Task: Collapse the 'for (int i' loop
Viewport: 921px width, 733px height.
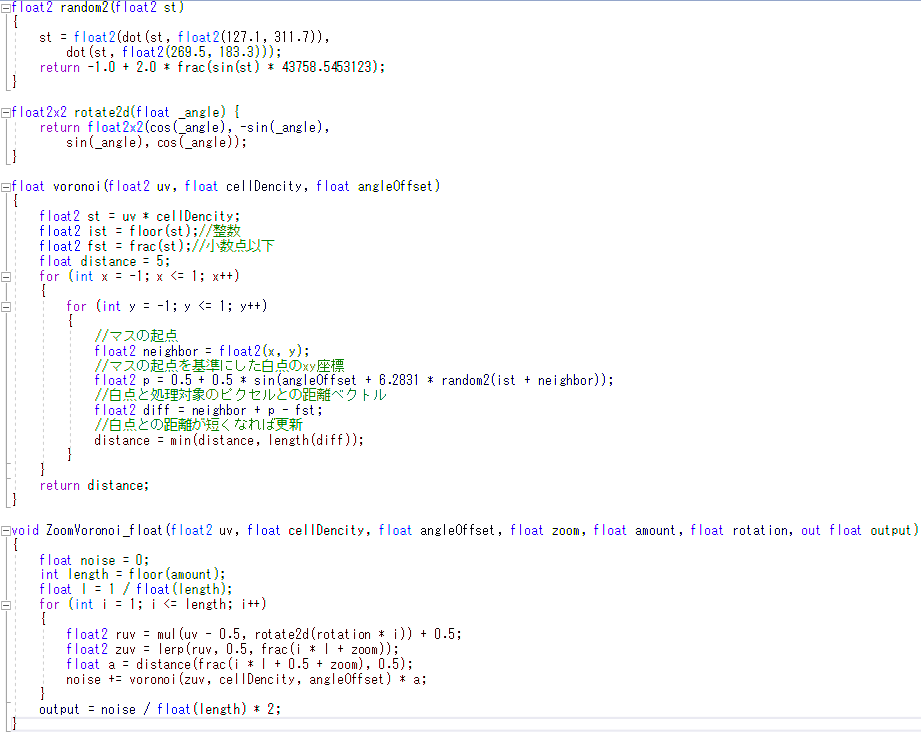Action: click(x=6, y=605)
